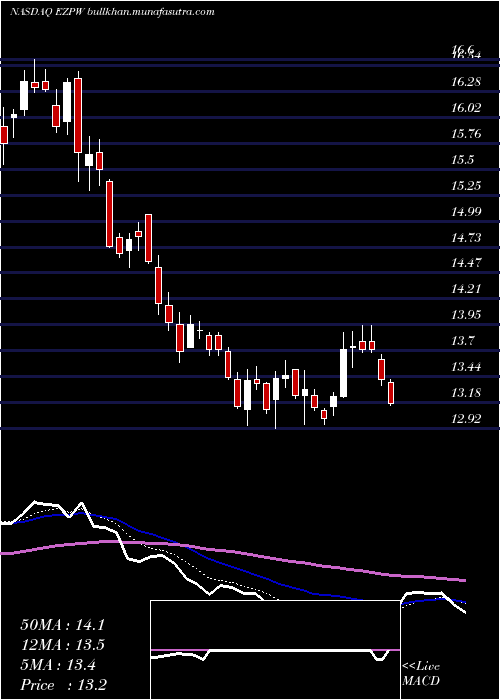Click the 12MA : 13.5 readout
The width and height of the screenshot is (500, 700).
click(x=62, y=645)
